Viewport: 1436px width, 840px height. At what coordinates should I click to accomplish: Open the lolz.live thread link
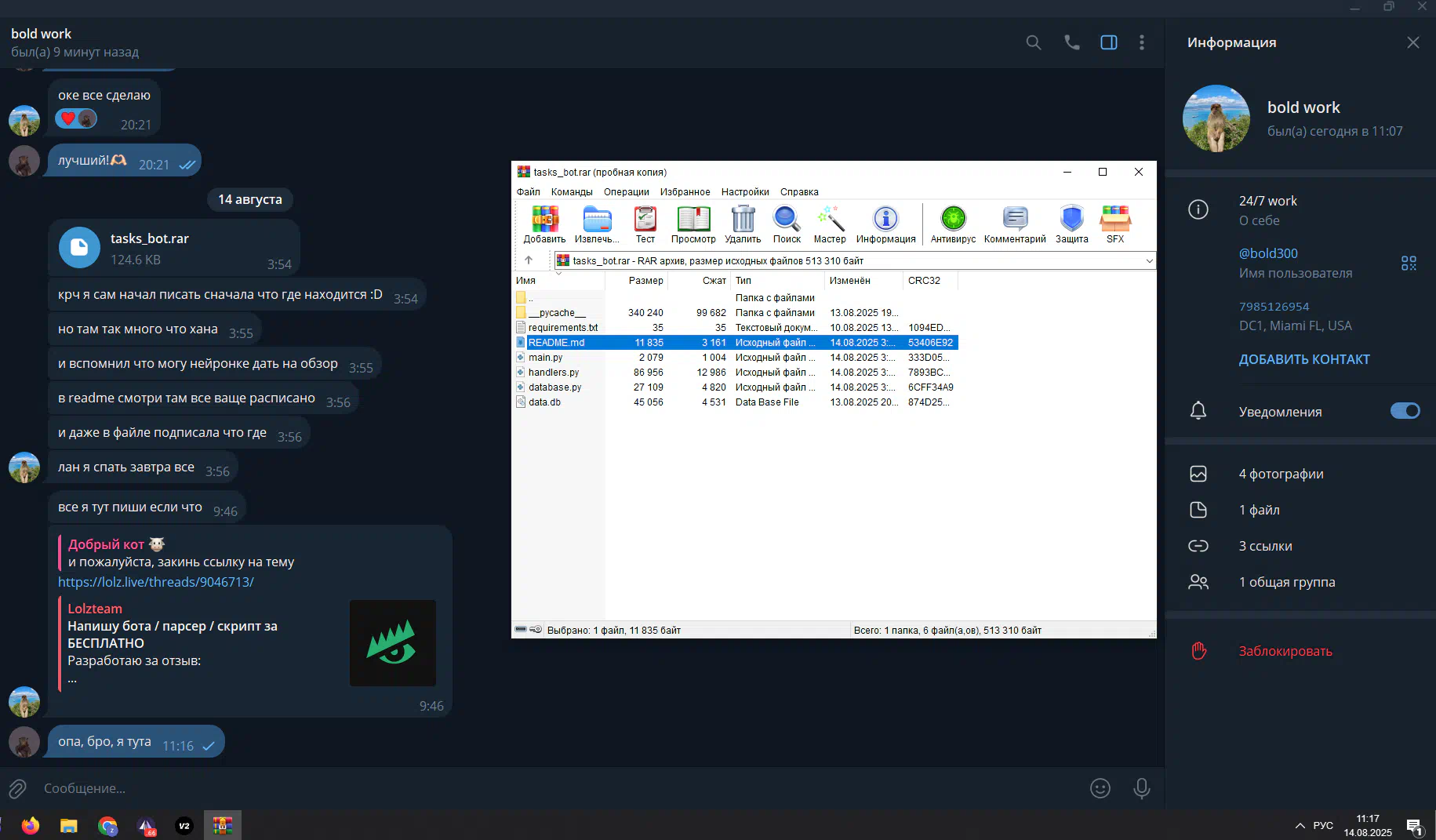click(x=156, y=582)
